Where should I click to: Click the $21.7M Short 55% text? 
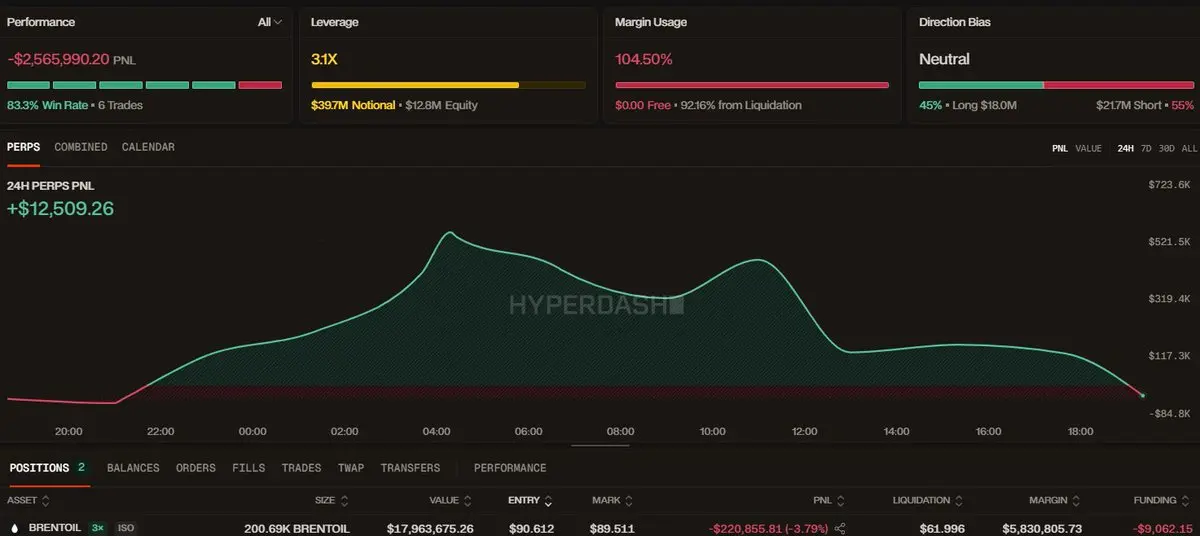pyautogui.click(x=1145, y=105)
